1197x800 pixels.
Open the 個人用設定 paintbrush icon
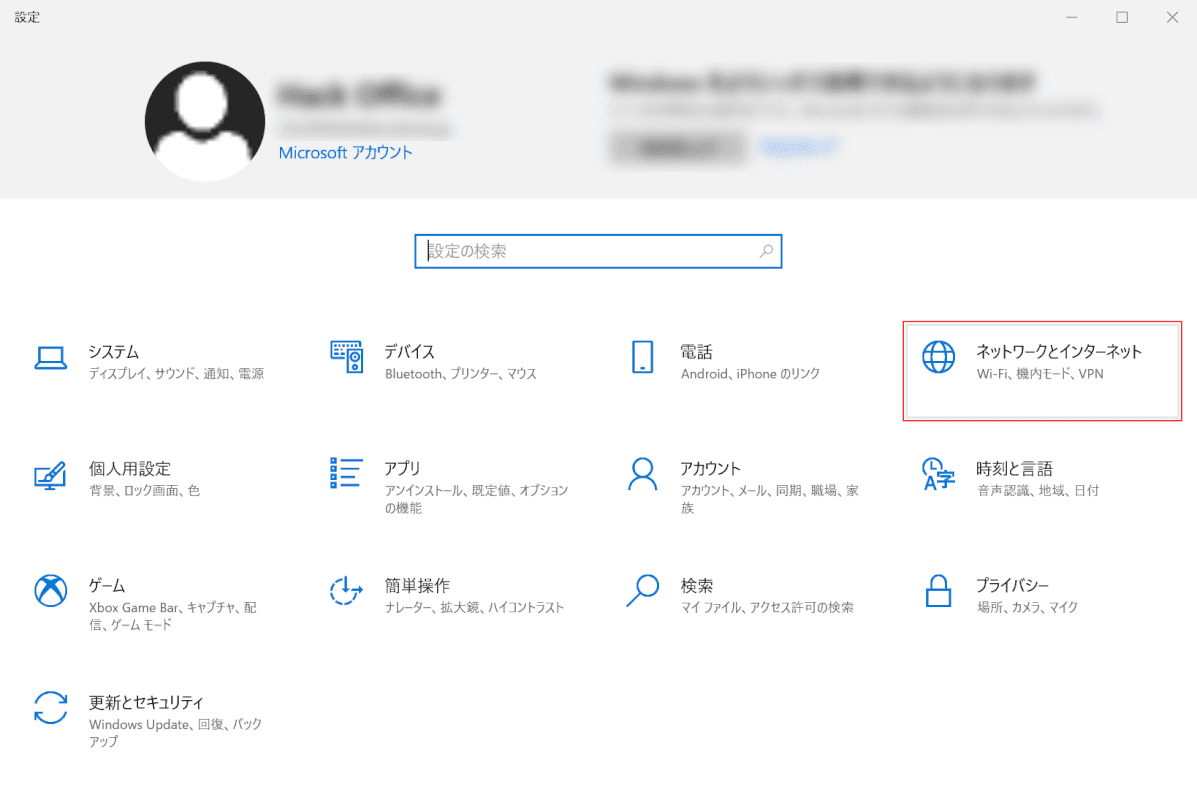(50, 475)
